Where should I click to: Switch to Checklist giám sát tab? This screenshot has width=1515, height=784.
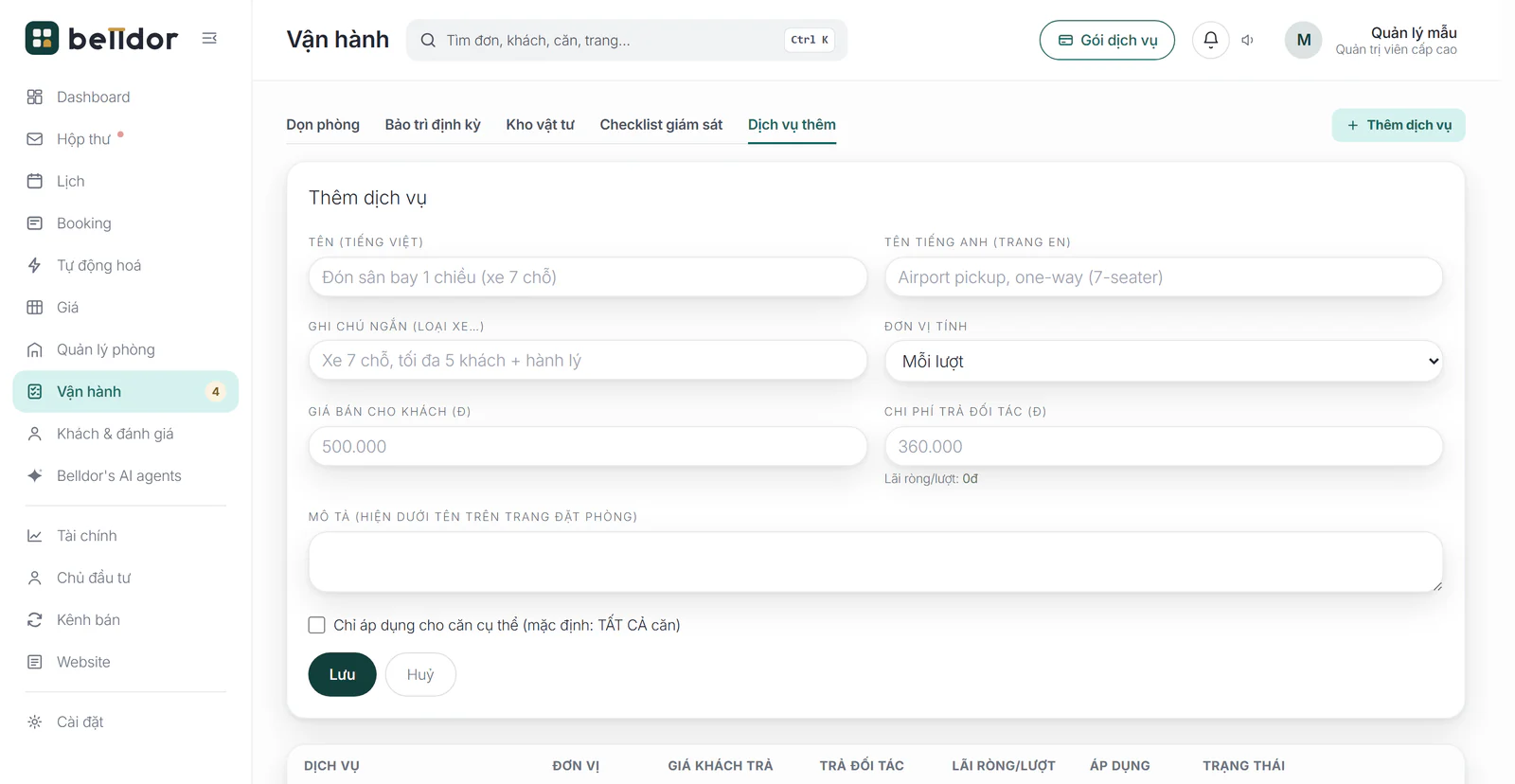(661, 125)
